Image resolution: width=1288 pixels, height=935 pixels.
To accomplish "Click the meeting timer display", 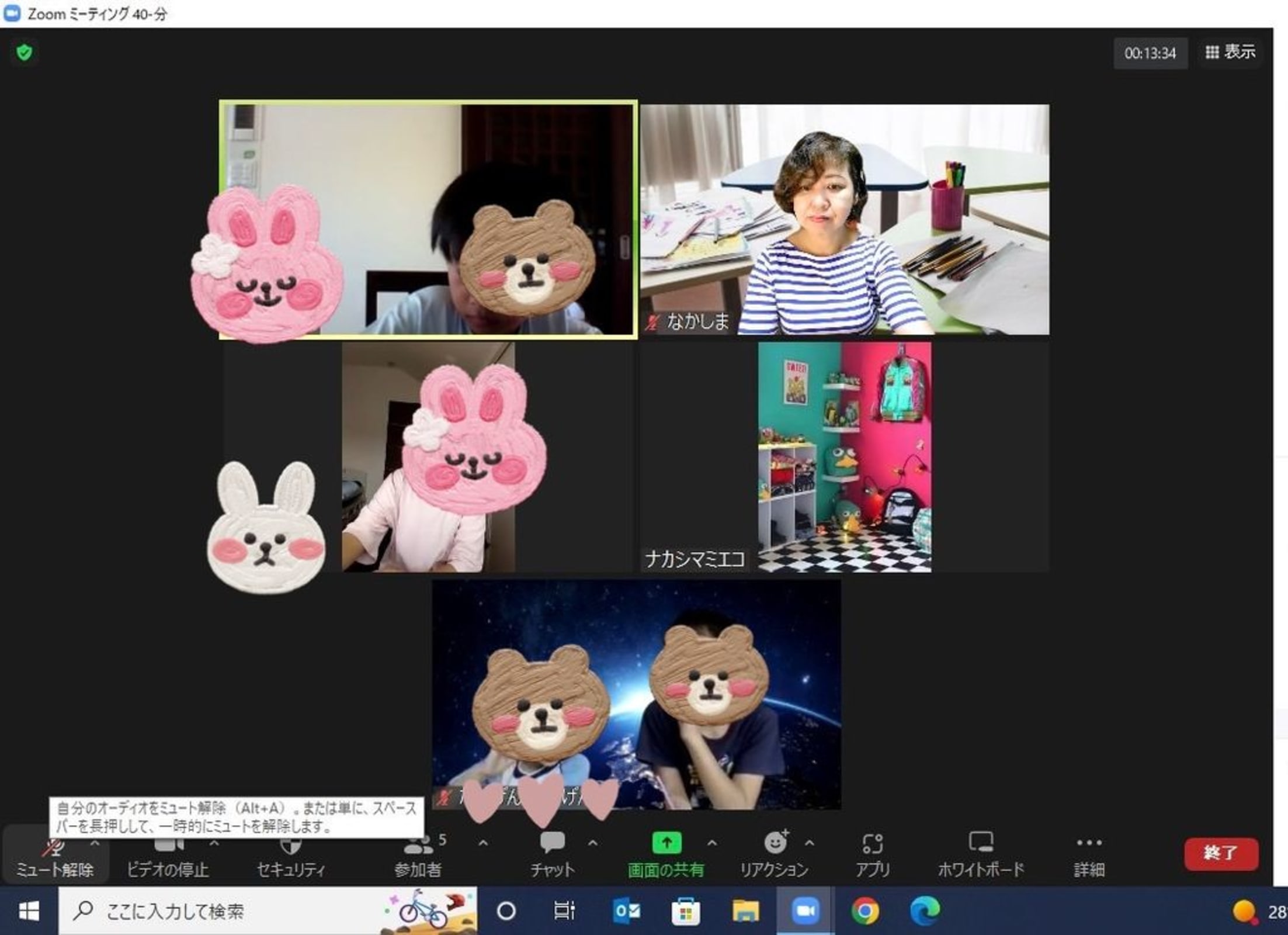I will 1150,54.
